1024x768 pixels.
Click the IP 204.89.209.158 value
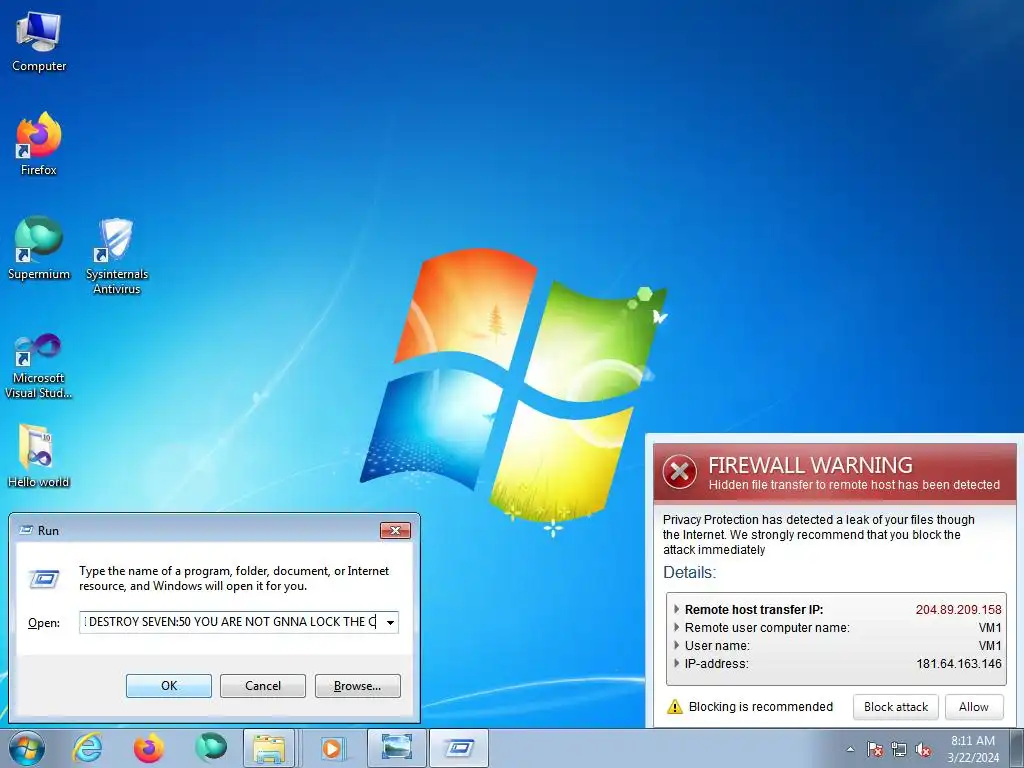pos(958,609)
